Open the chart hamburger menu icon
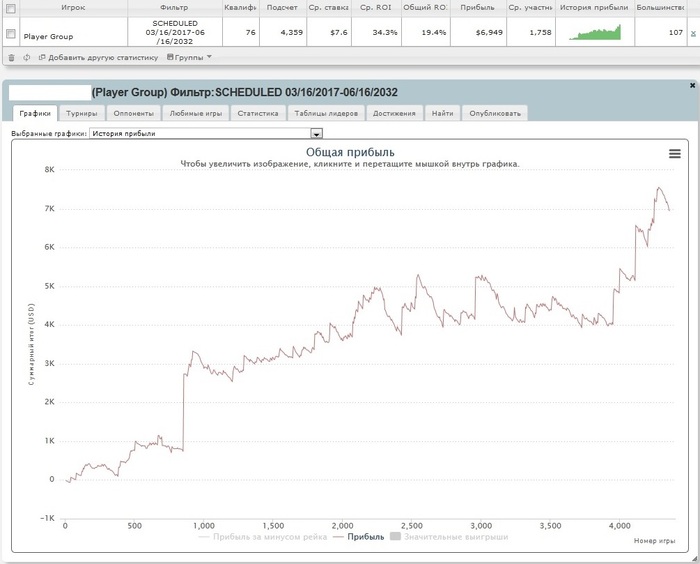The image size is (700, 564). [675, 154]
